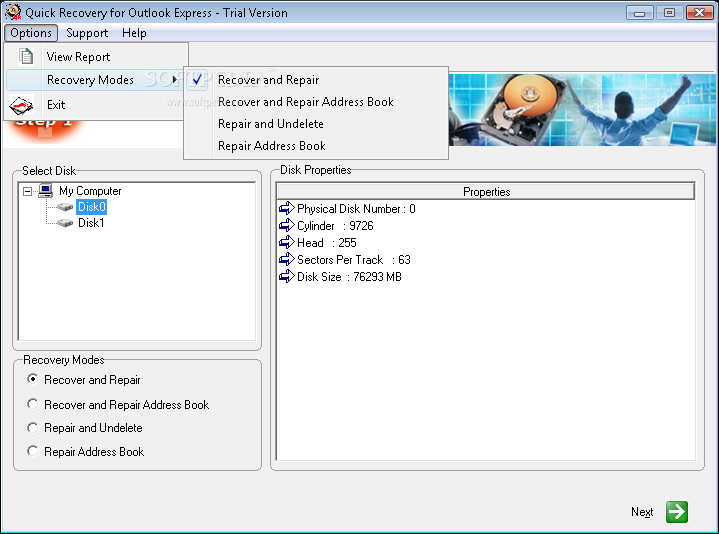Click the Exit menu icon
The height and width of the screenshot is (534, 719).
21,105
